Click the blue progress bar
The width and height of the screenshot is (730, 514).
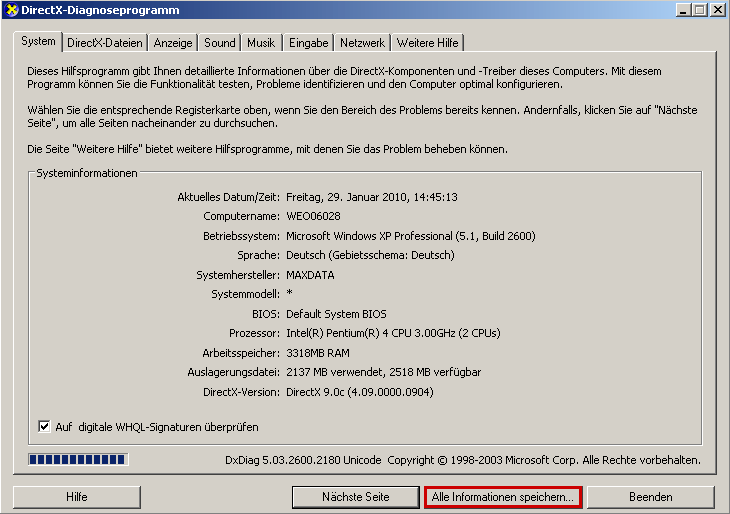tap(78, 460)
